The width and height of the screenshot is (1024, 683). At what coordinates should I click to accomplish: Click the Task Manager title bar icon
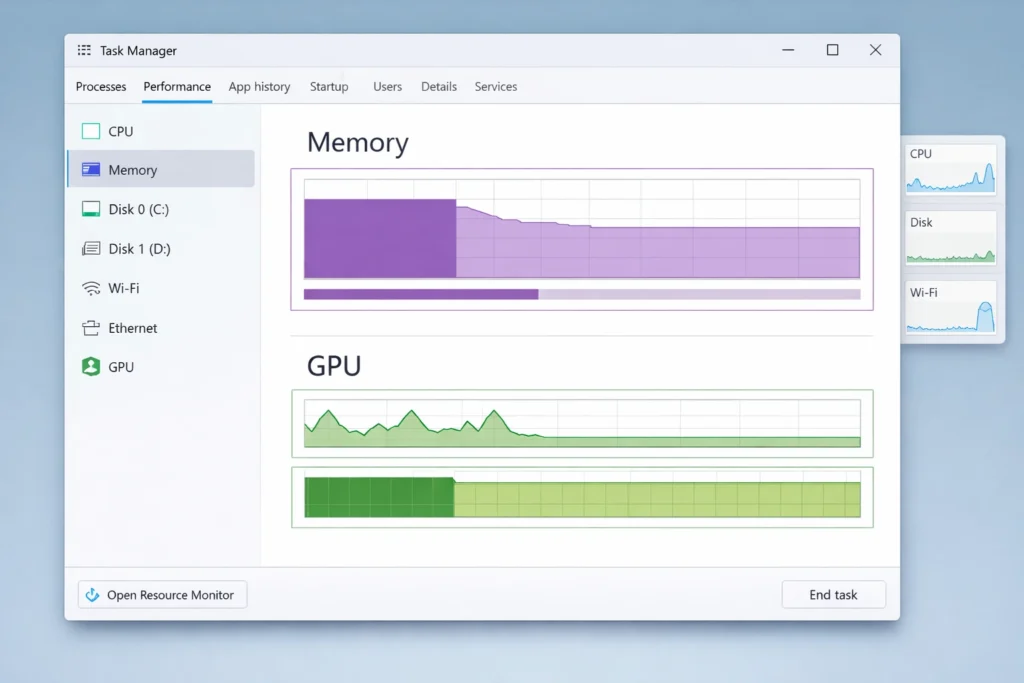[82, 50]
